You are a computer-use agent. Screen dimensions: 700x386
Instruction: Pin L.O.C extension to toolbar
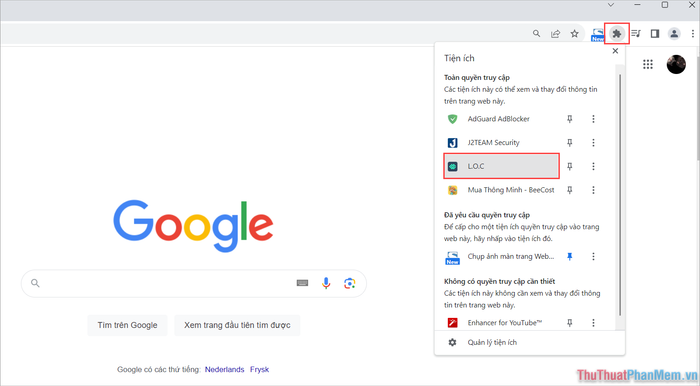[x=570, y=166]
